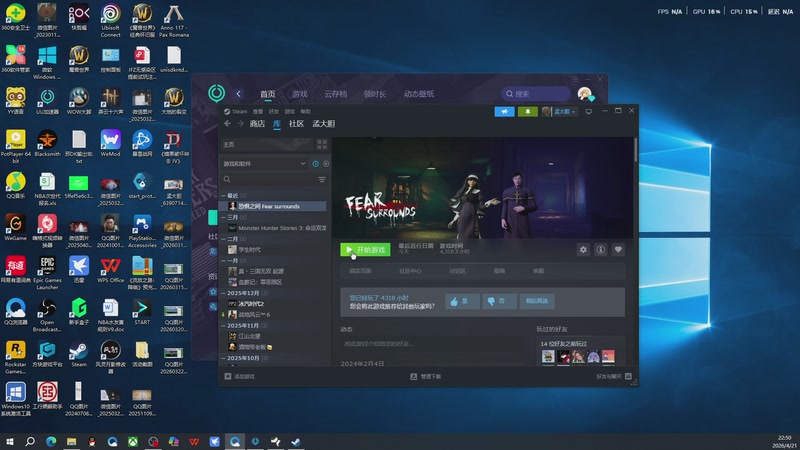Screen dimensions: 800x450
Task: Collapse the 2025年10月 group
Action: 223,358
